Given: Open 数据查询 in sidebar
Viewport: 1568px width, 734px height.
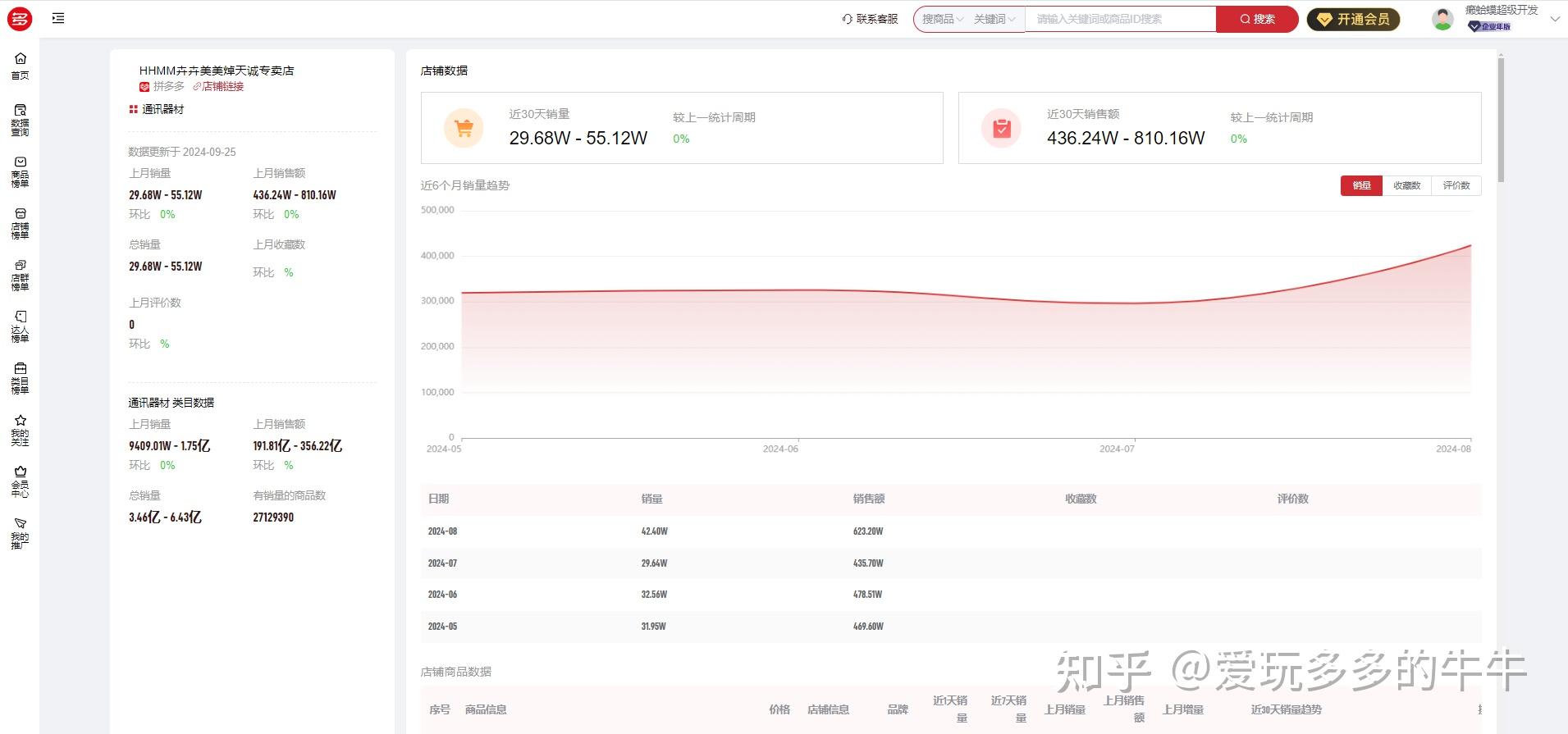Looking at the screenshot, I should pyautogui.click(x=20, y=120).
